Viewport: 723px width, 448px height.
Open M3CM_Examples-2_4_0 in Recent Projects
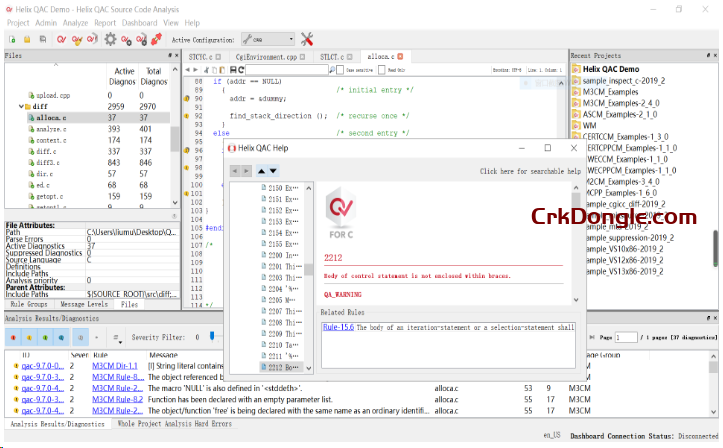tap(620, 102)
